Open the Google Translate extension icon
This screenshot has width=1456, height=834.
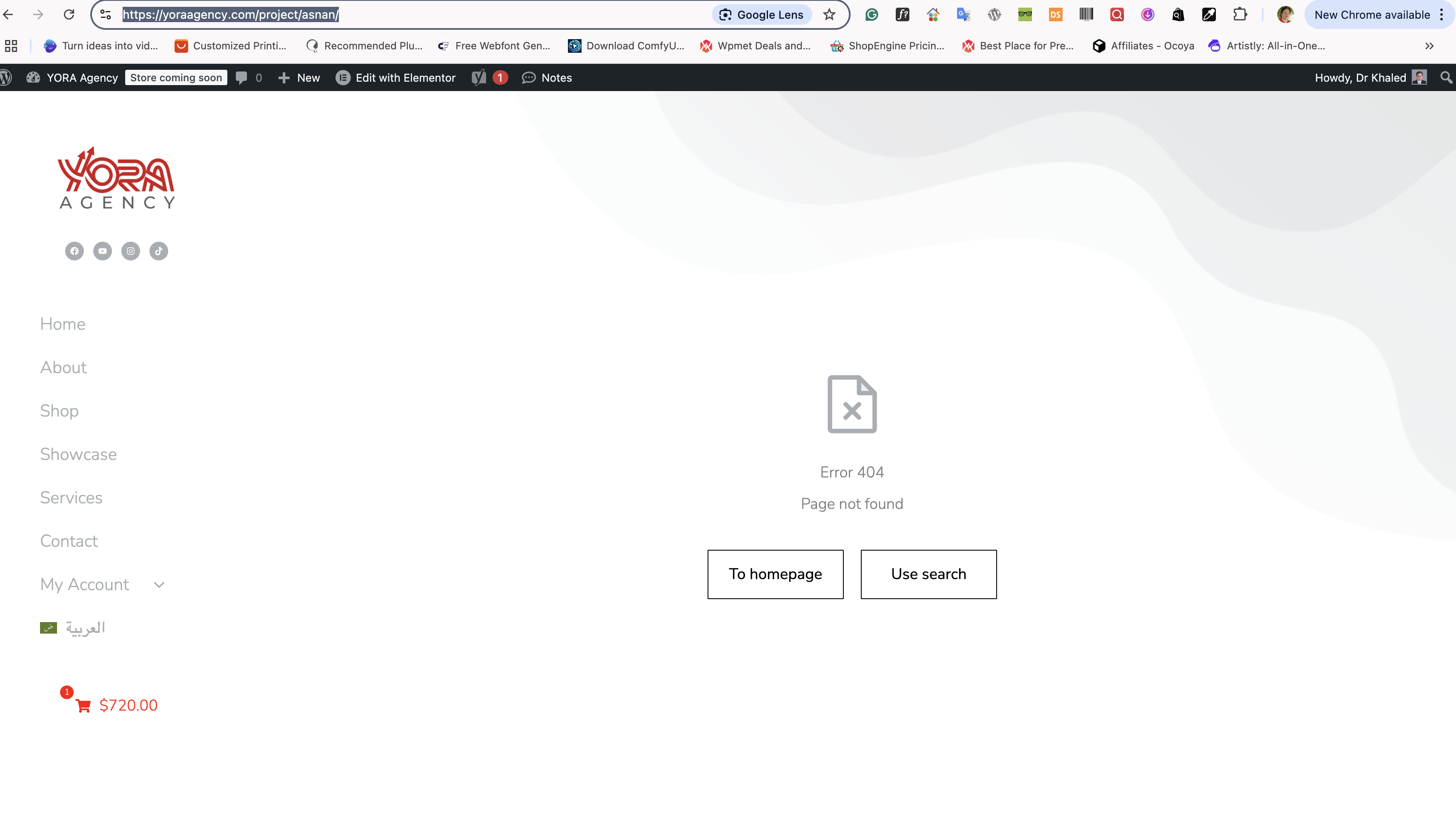coord(963,14)
